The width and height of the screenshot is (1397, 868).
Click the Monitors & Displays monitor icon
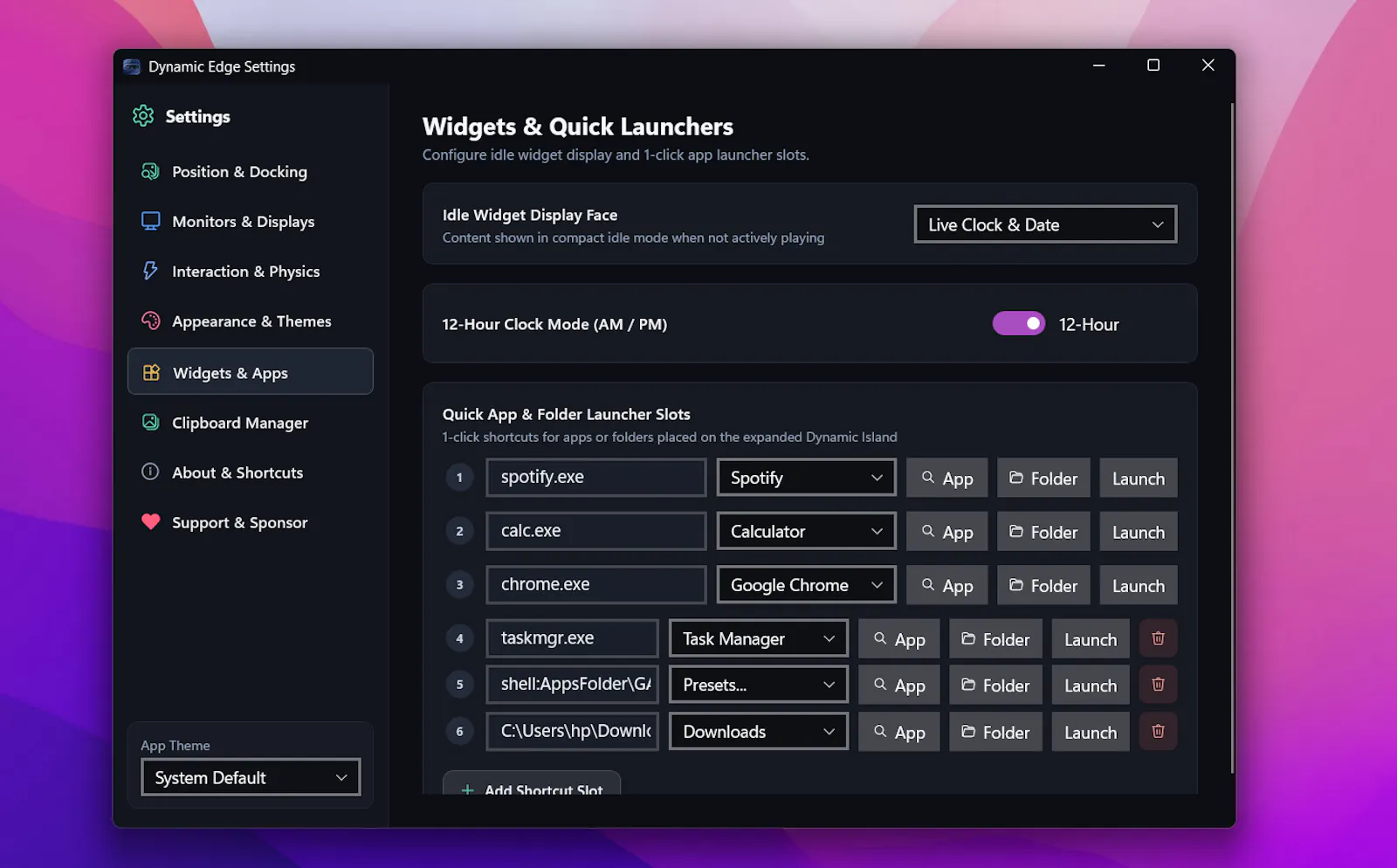coord(150,221)
